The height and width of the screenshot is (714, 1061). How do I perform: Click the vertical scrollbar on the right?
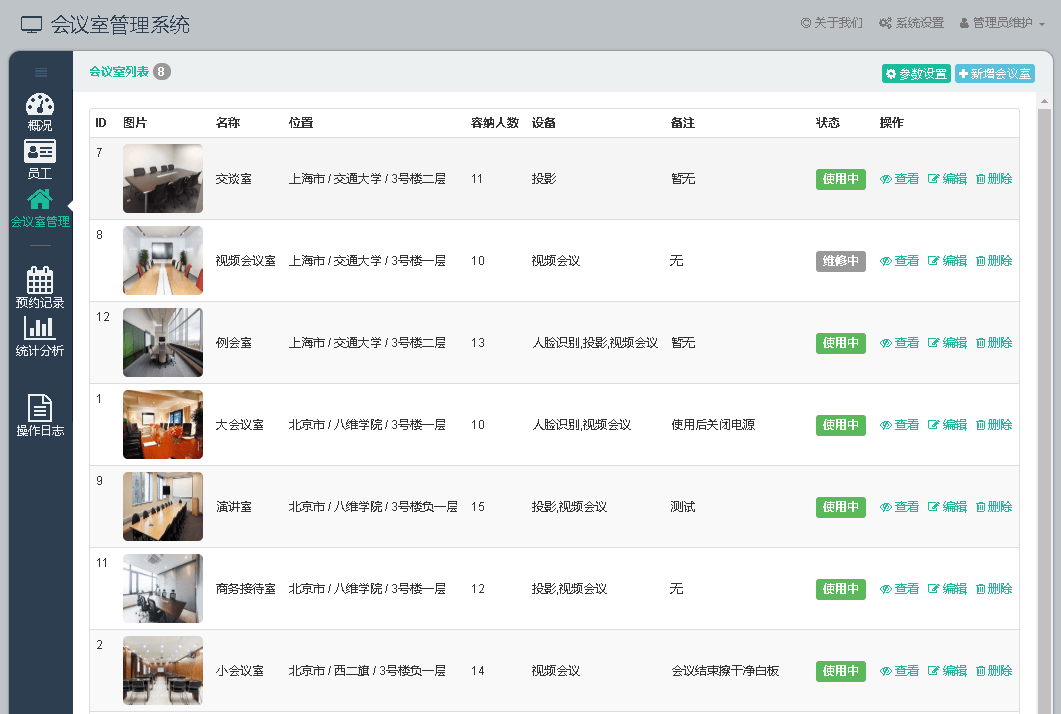point(1045,400)
